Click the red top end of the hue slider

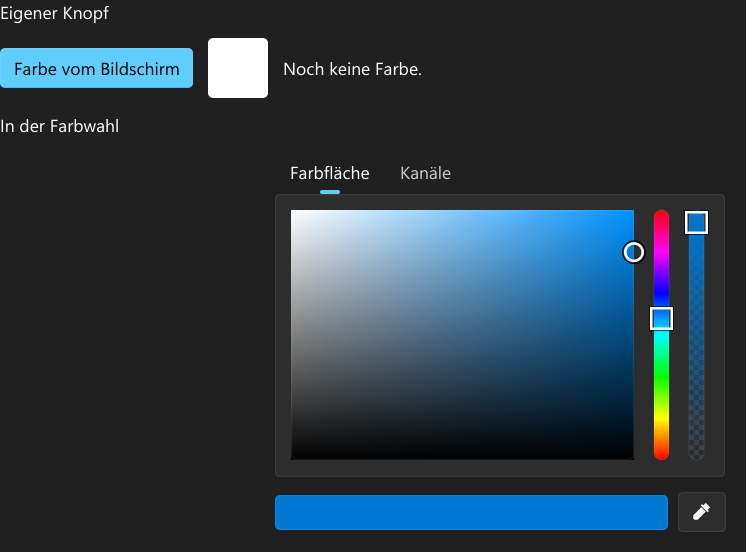pos(661,215)
